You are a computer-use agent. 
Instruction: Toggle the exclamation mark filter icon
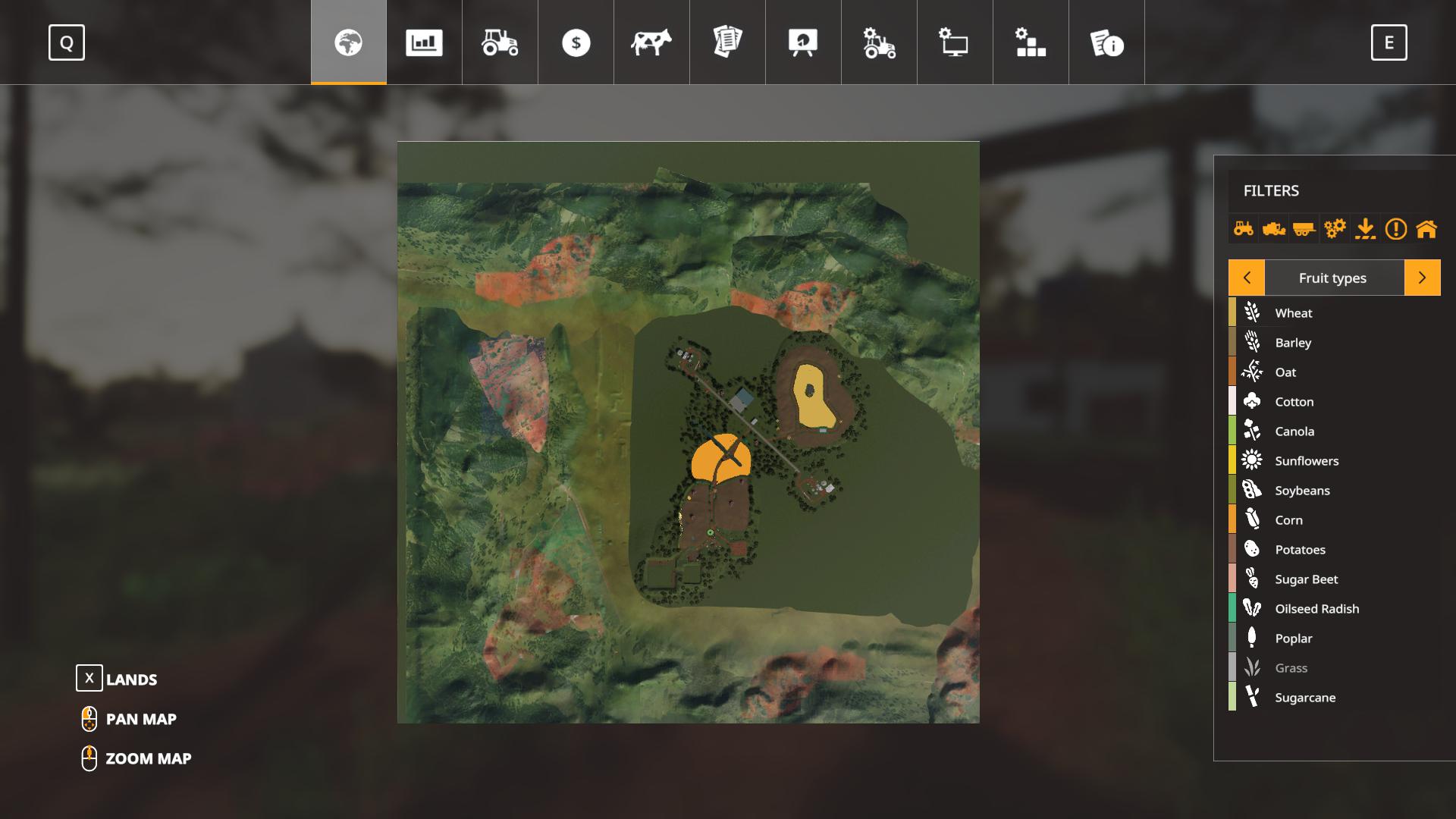point(1395,228)
